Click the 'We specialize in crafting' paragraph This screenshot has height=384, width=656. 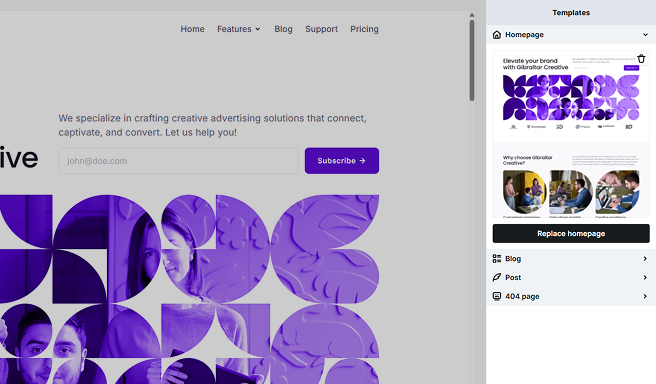click(213, 125)
